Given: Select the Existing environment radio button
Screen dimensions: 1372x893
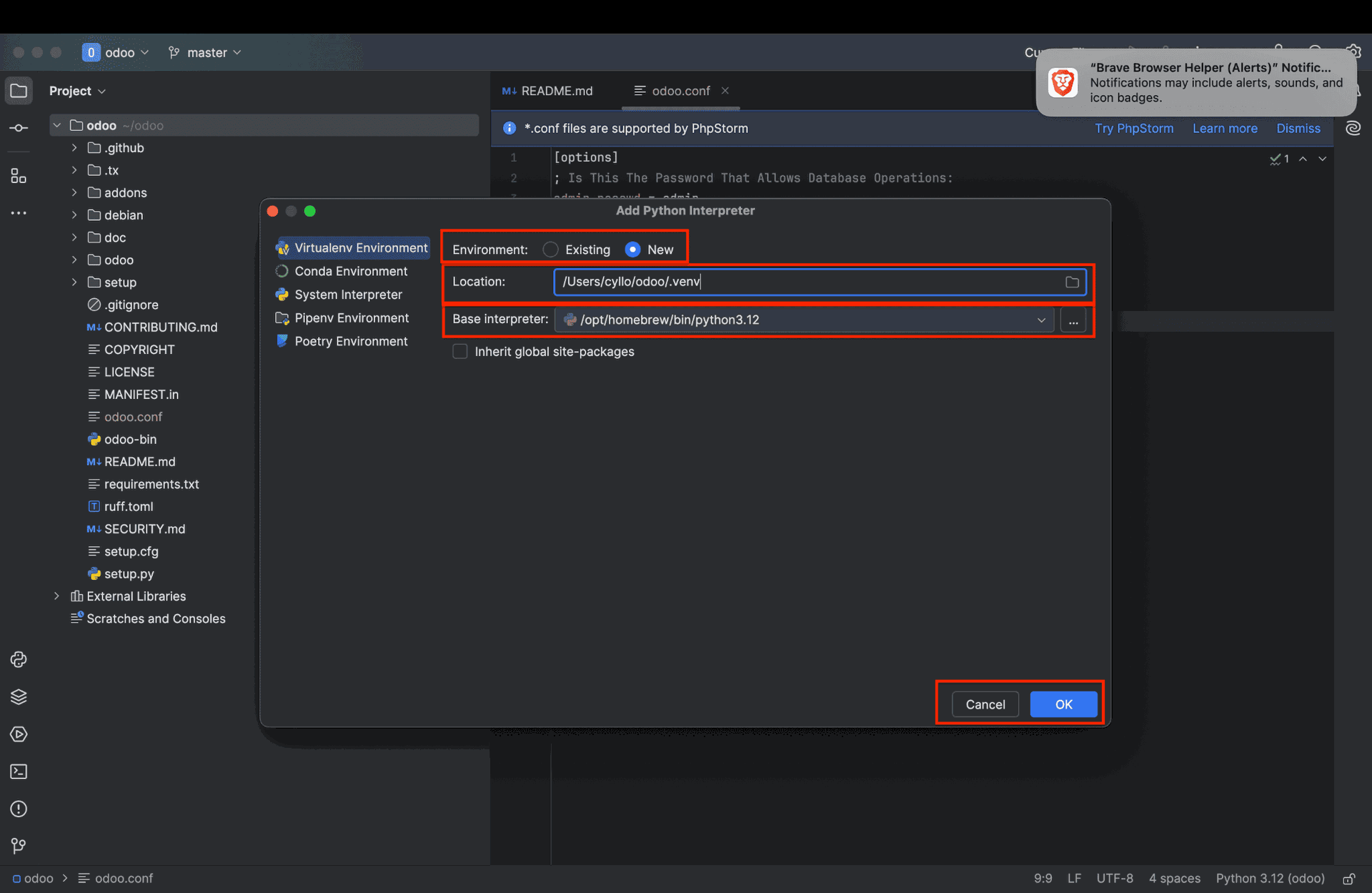Looking at the screenshot, I should [x=550, y=250].
